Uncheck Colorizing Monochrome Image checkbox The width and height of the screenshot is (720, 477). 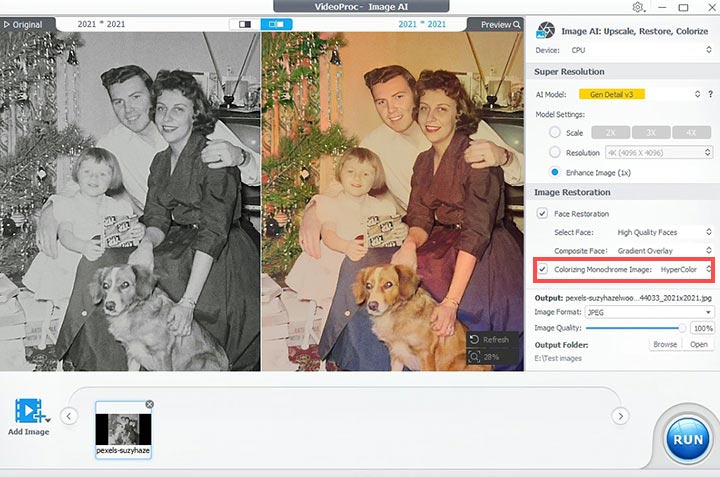(x=542, y=269)
